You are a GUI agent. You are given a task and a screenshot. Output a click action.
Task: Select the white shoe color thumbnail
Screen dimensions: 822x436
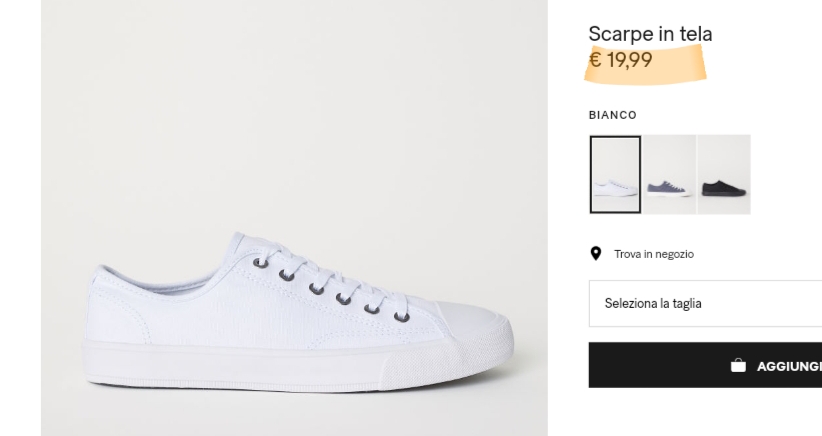click(615, 175)
